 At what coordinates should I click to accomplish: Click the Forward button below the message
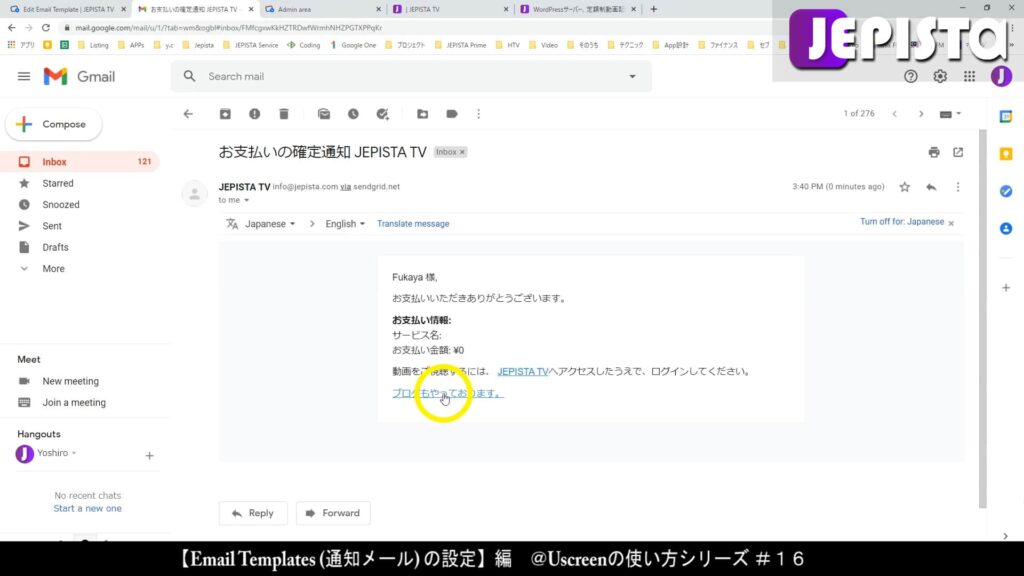coord(333,513)
